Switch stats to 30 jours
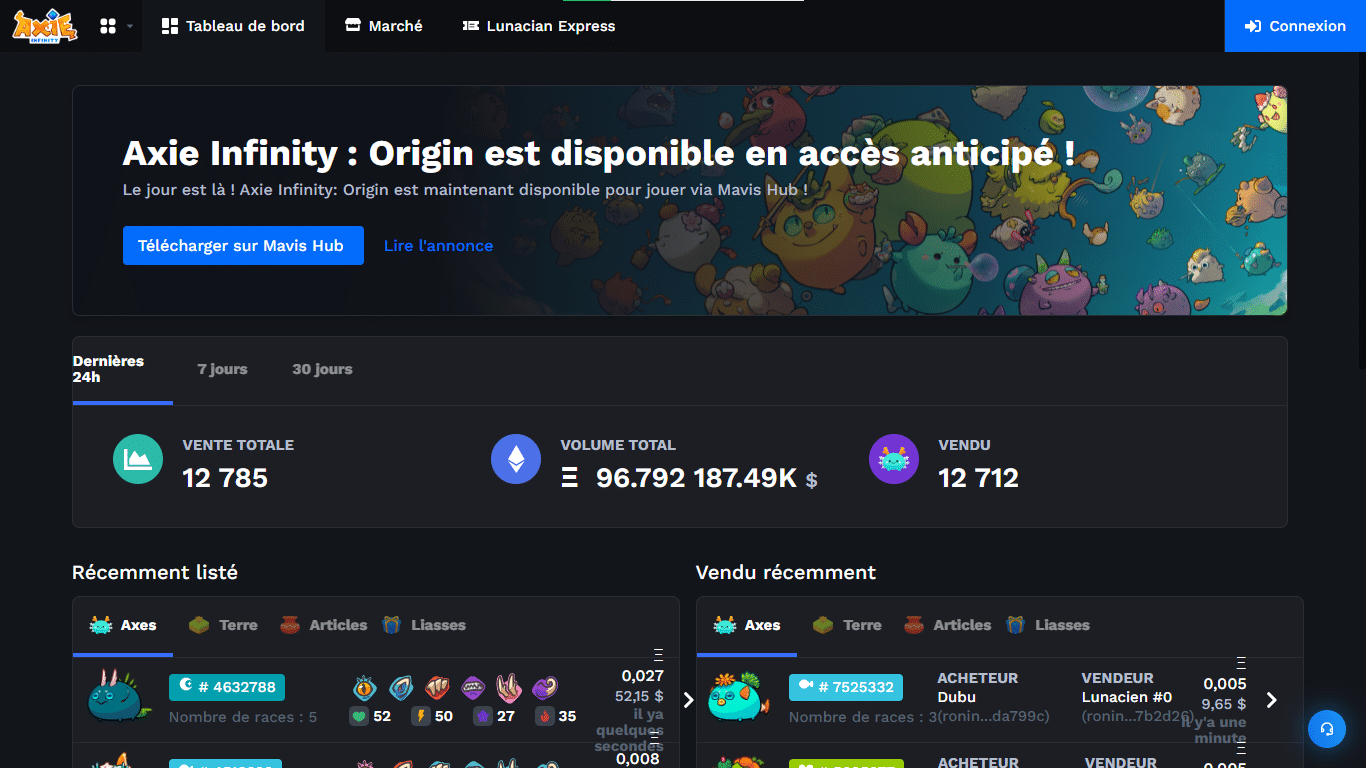Image resolution: width=1366 pixels, height=768 pixels. click(322, 369)
